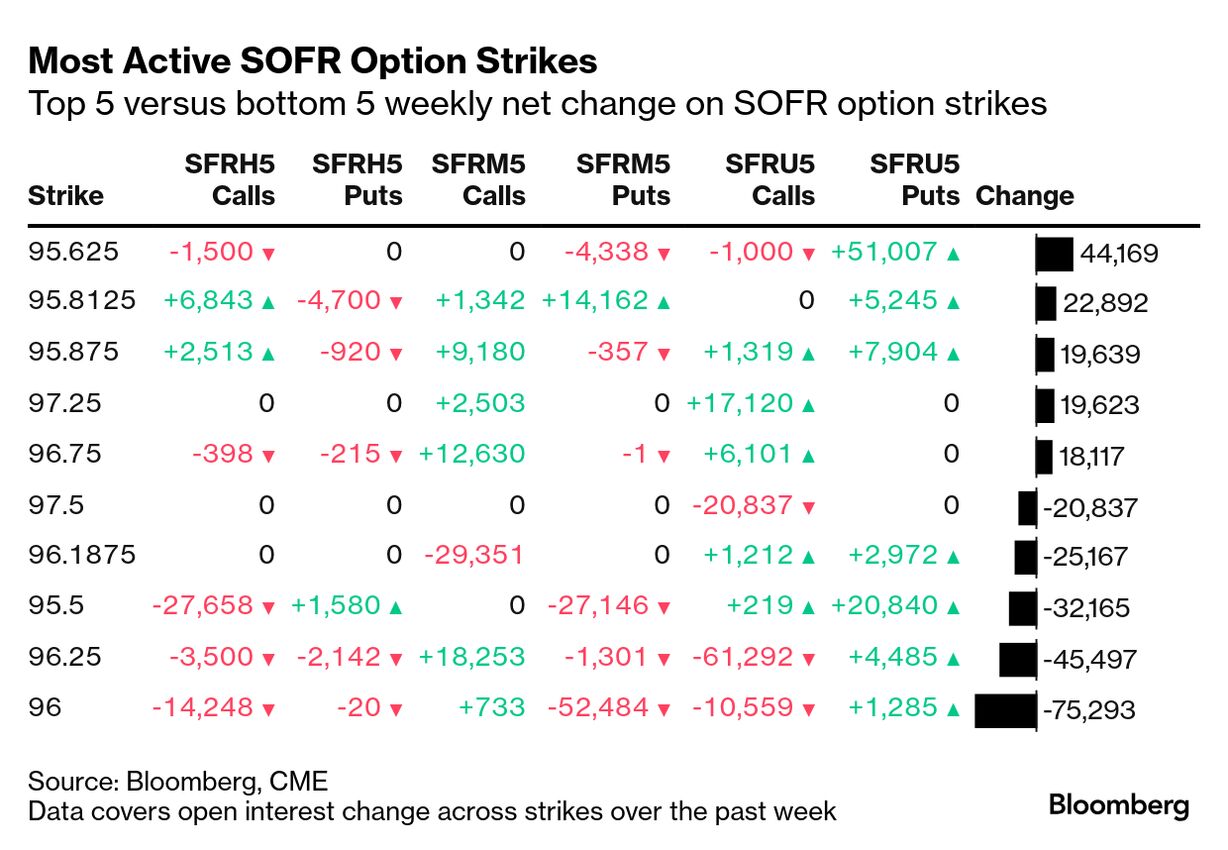This screenshot has height=850, width=1228.
Task: Click the bar next to -45,497
Action: click(x=1018, y=659)
